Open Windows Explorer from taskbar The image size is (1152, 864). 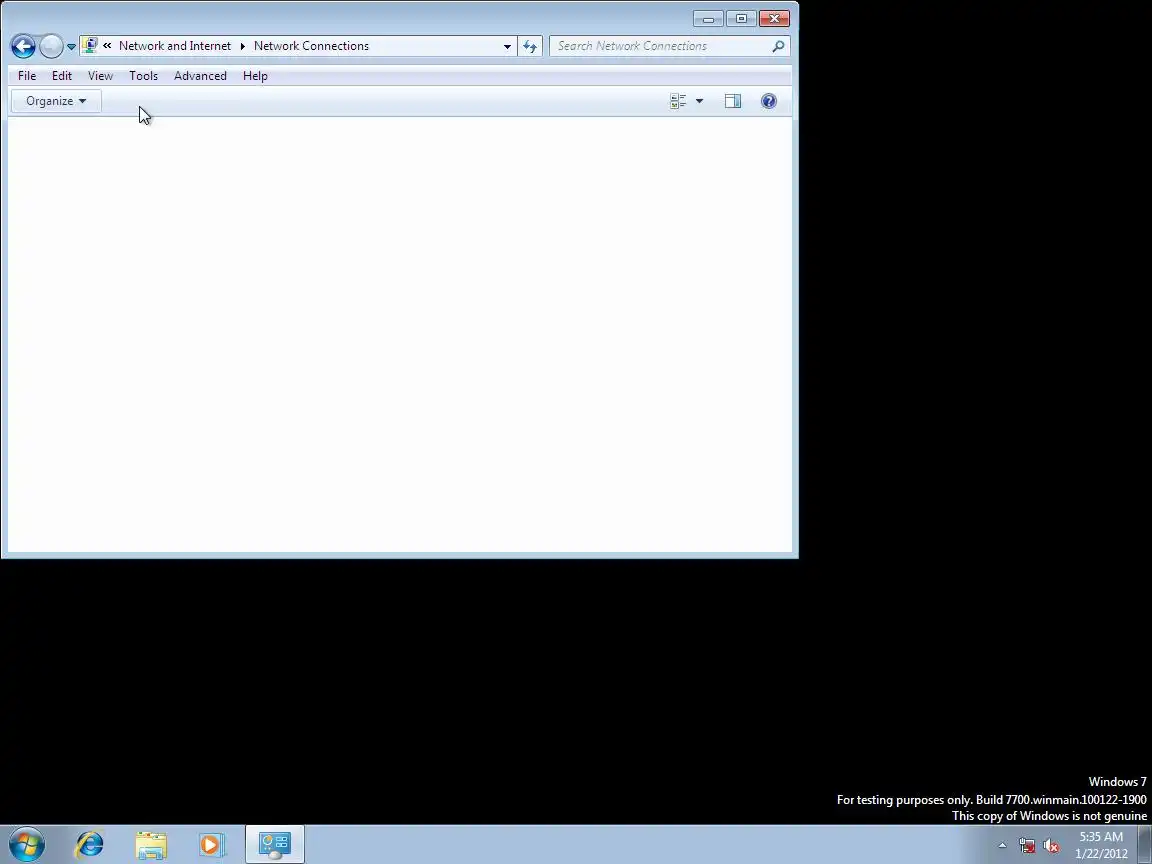click(x=151, y=845)
